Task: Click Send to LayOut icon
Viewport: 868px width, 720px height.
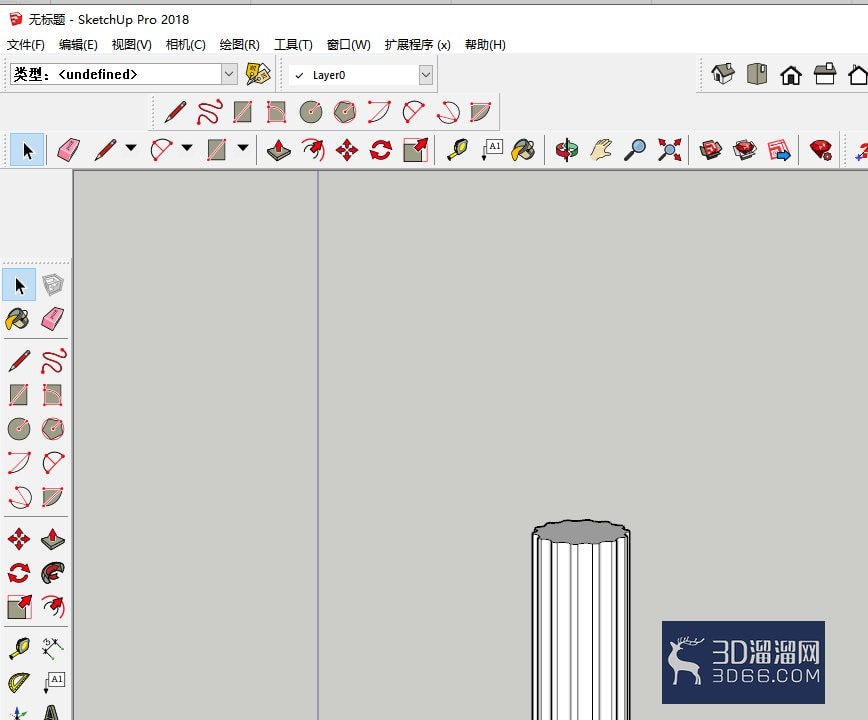Action: (779, 150)
